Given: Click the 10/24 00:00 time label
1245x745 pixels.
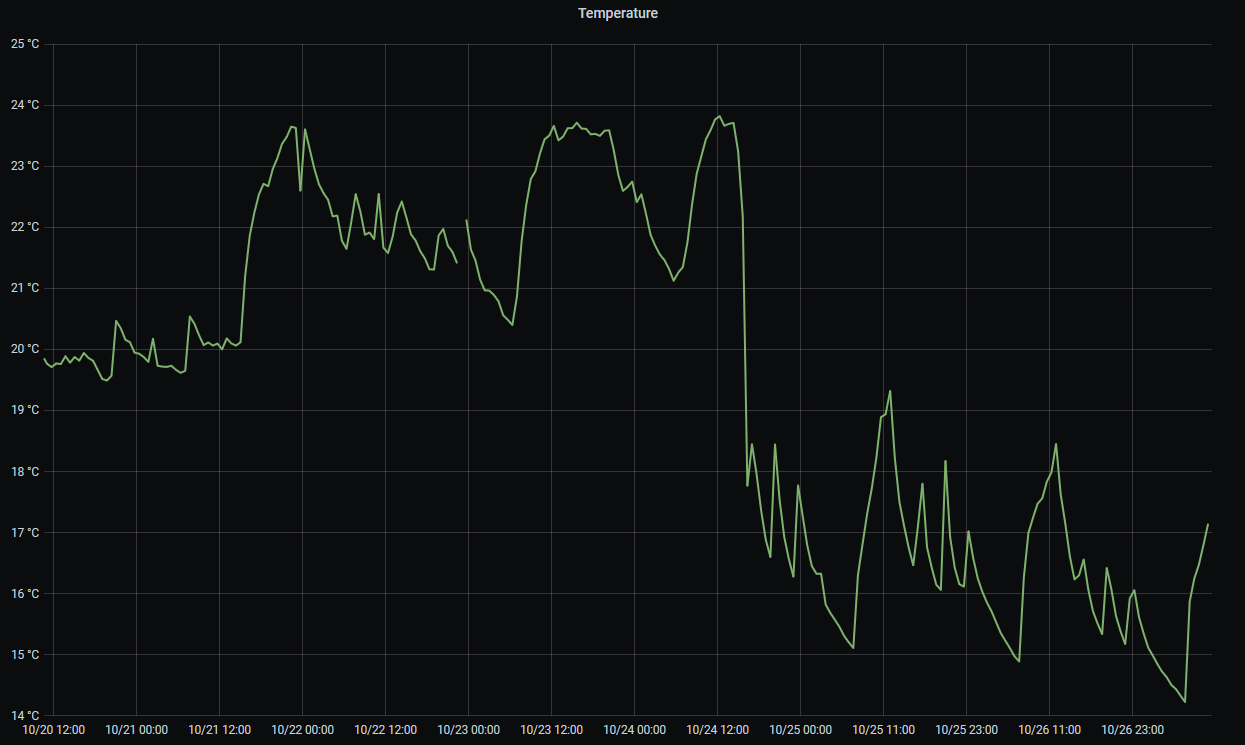Looking at the screenshot, I should (634, 730).
